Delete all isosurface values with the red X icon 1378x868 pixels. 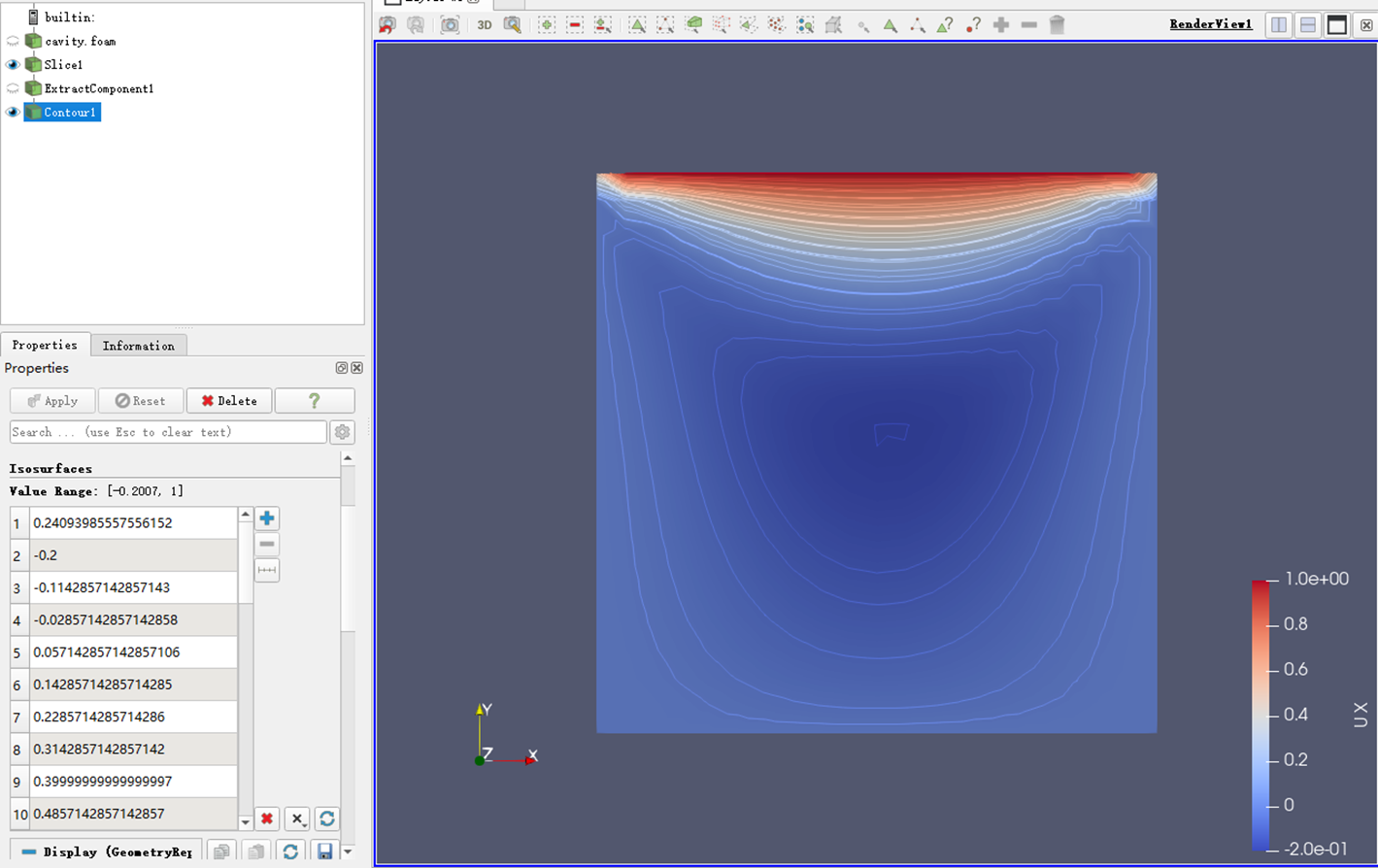[266, 818]
